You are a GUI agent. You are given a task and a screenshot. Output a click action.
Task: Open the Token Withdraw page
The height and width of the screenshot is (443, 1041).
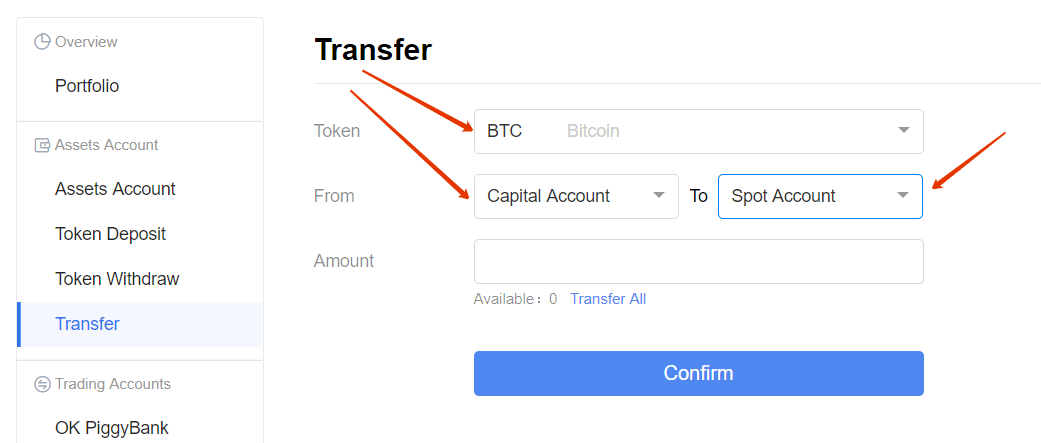coord(117,279)
